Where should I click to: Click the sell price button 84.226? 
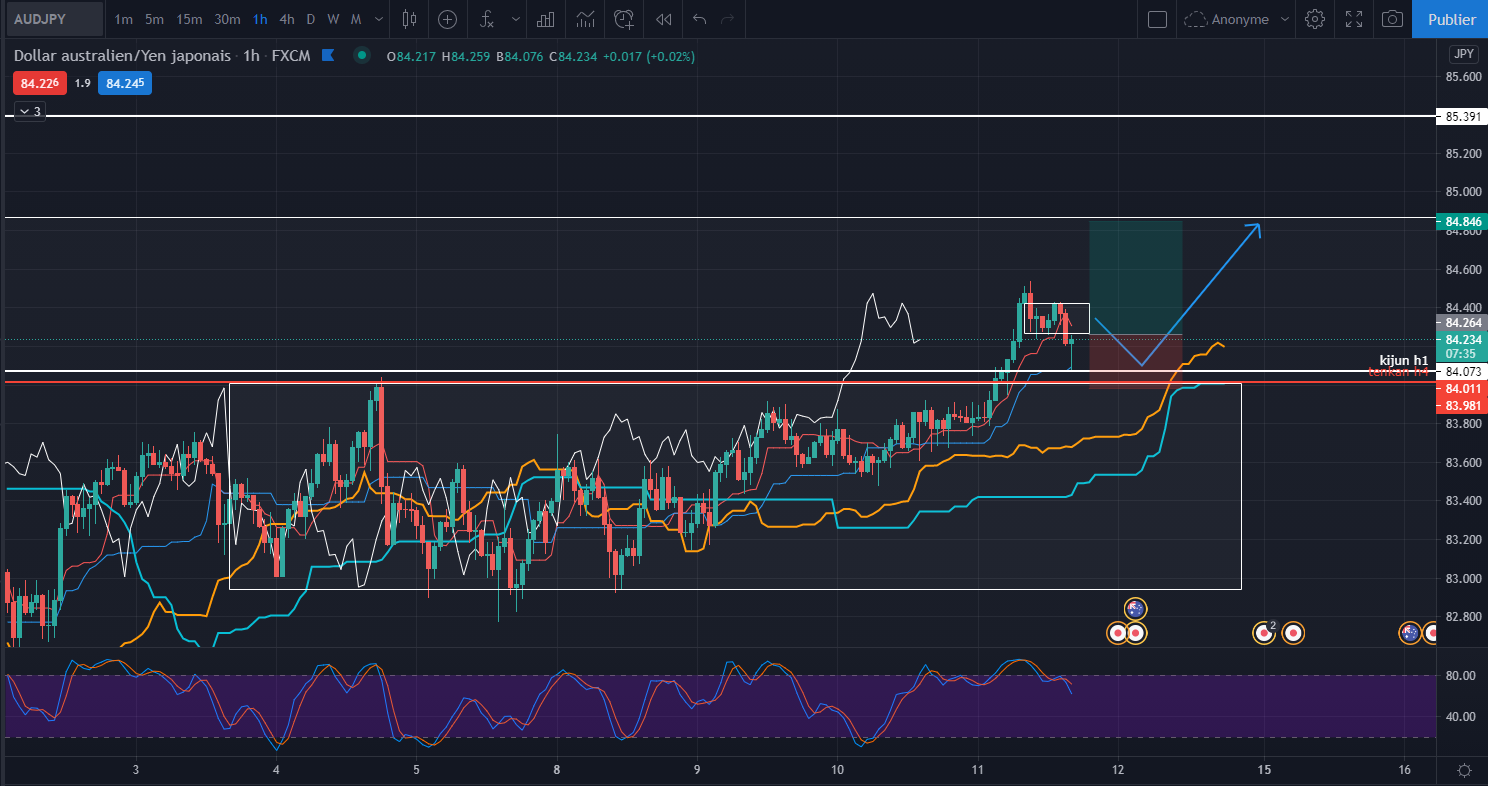40,84
